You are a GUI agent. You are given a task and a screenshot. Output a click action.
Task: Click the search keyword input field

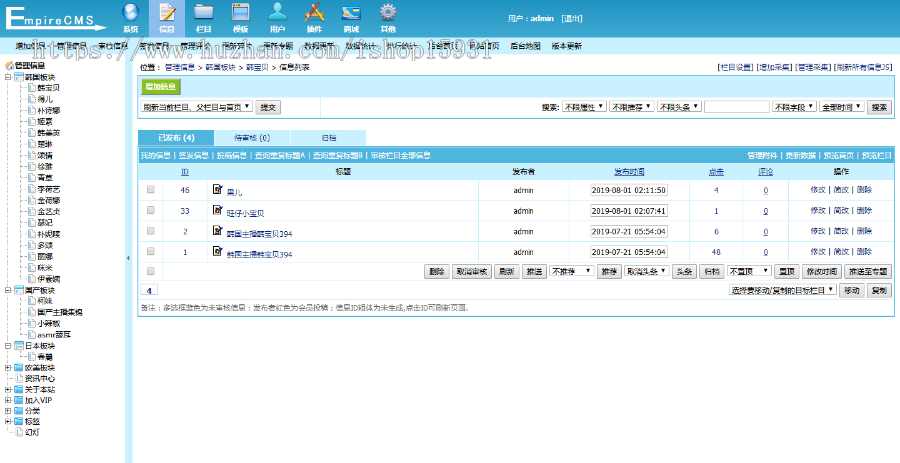[737, 107]
